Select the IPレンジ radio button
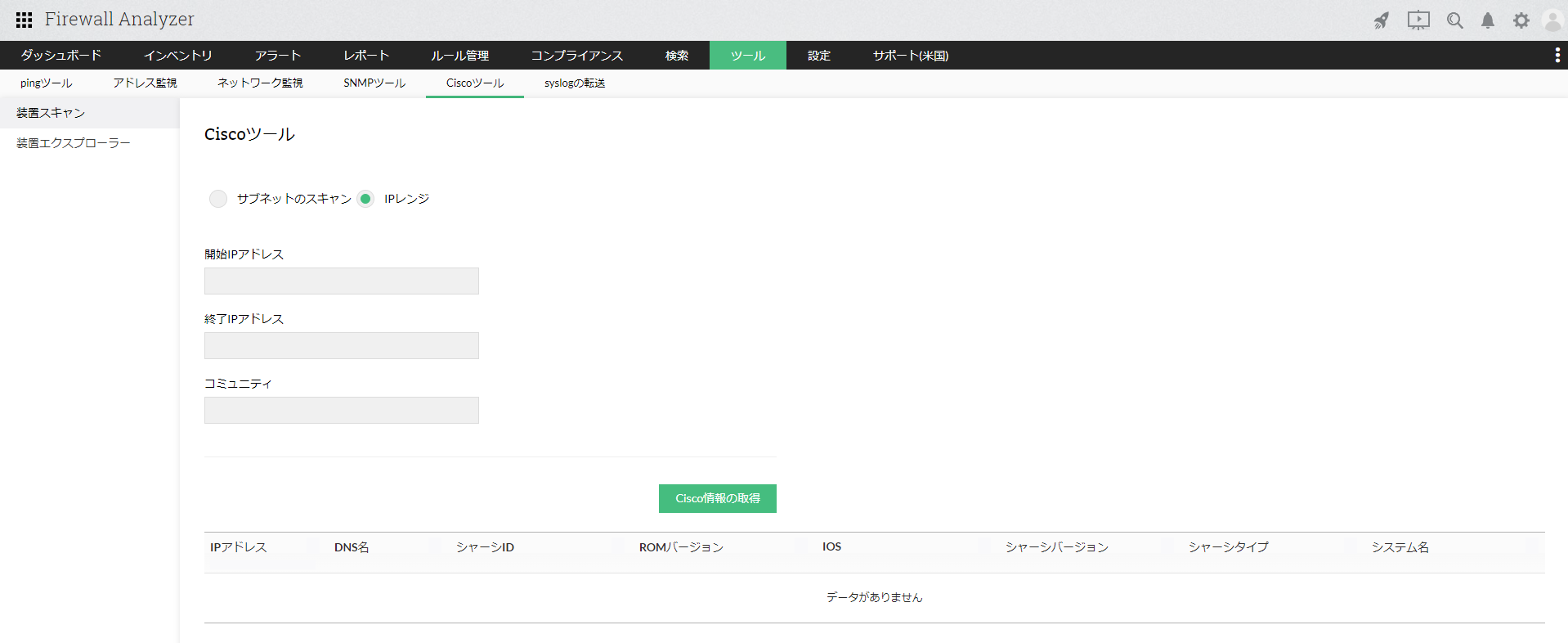This screenshot has height=643, width=1568. pyautogui.click(x=365, y=199)
